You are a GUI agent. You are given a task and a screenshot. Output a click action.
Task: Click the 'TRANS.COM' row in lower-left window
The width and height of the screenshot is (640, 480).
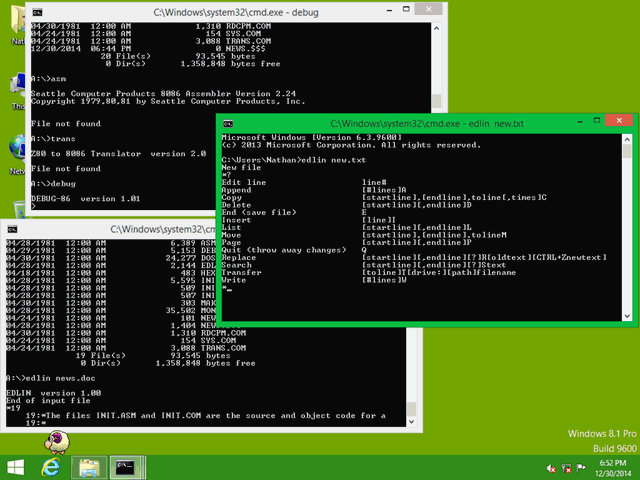(x=126, y=349)
